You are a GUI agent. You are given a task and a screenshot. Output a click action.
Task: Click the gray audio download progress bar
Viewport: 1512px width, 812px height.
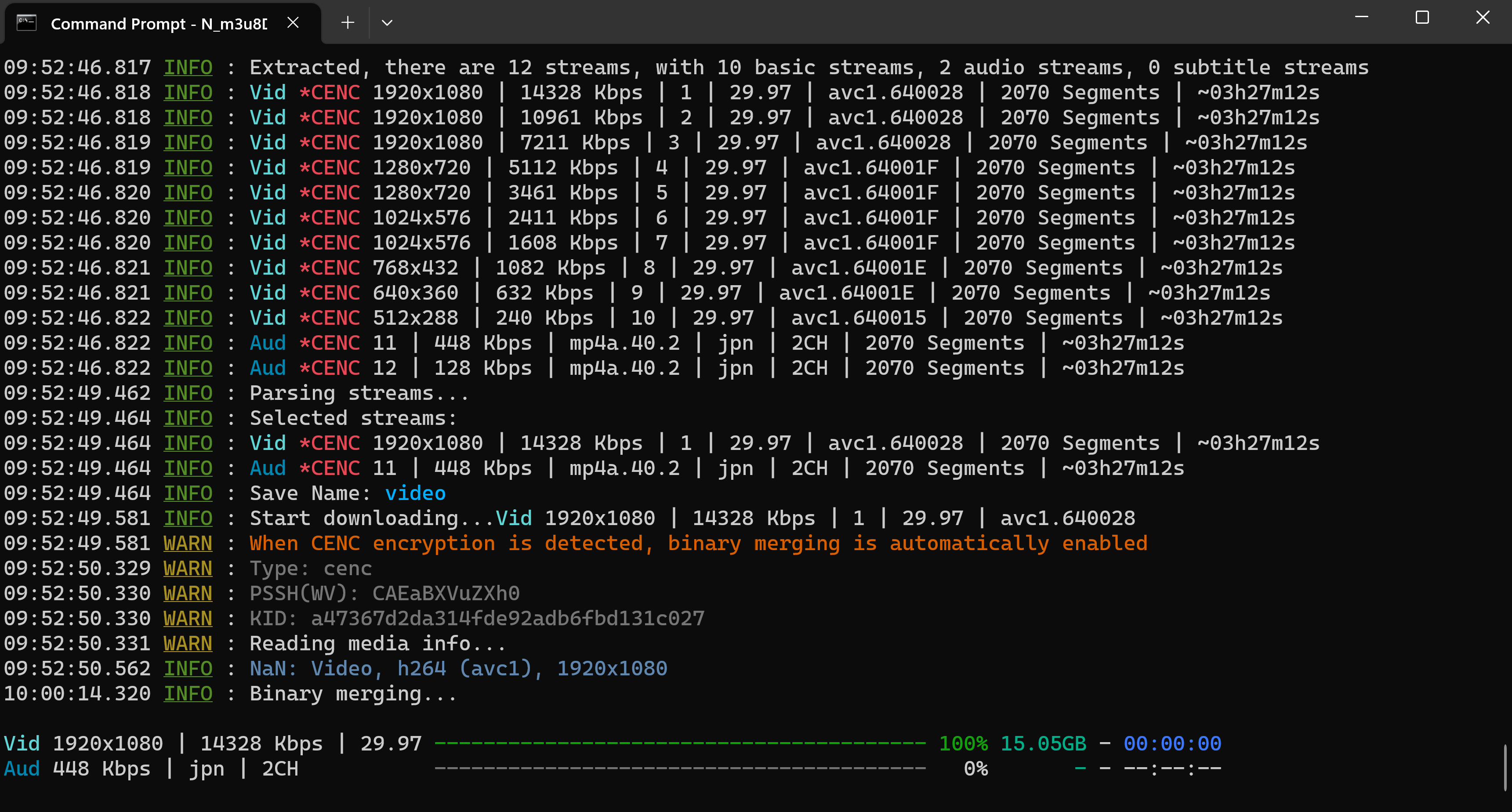coord(680,768)
